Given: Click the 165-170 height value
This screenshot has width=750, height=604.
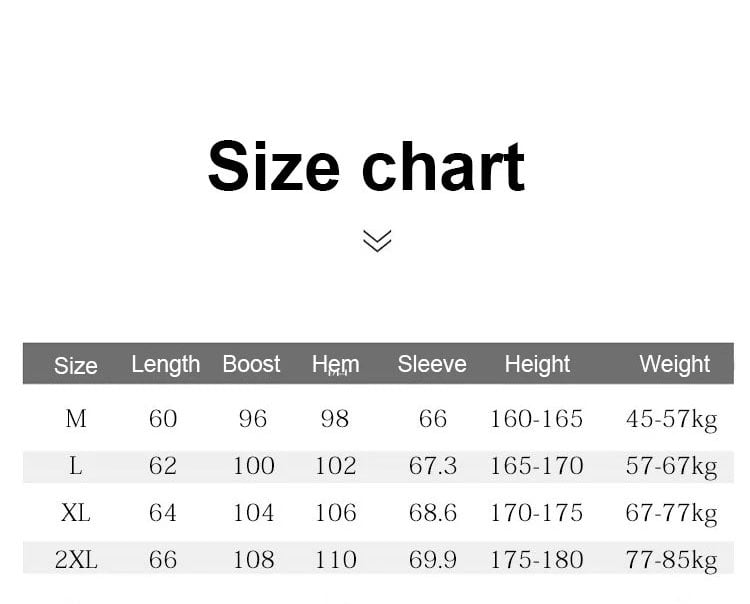Looking at the screenshot, I should tap(537, 466).
